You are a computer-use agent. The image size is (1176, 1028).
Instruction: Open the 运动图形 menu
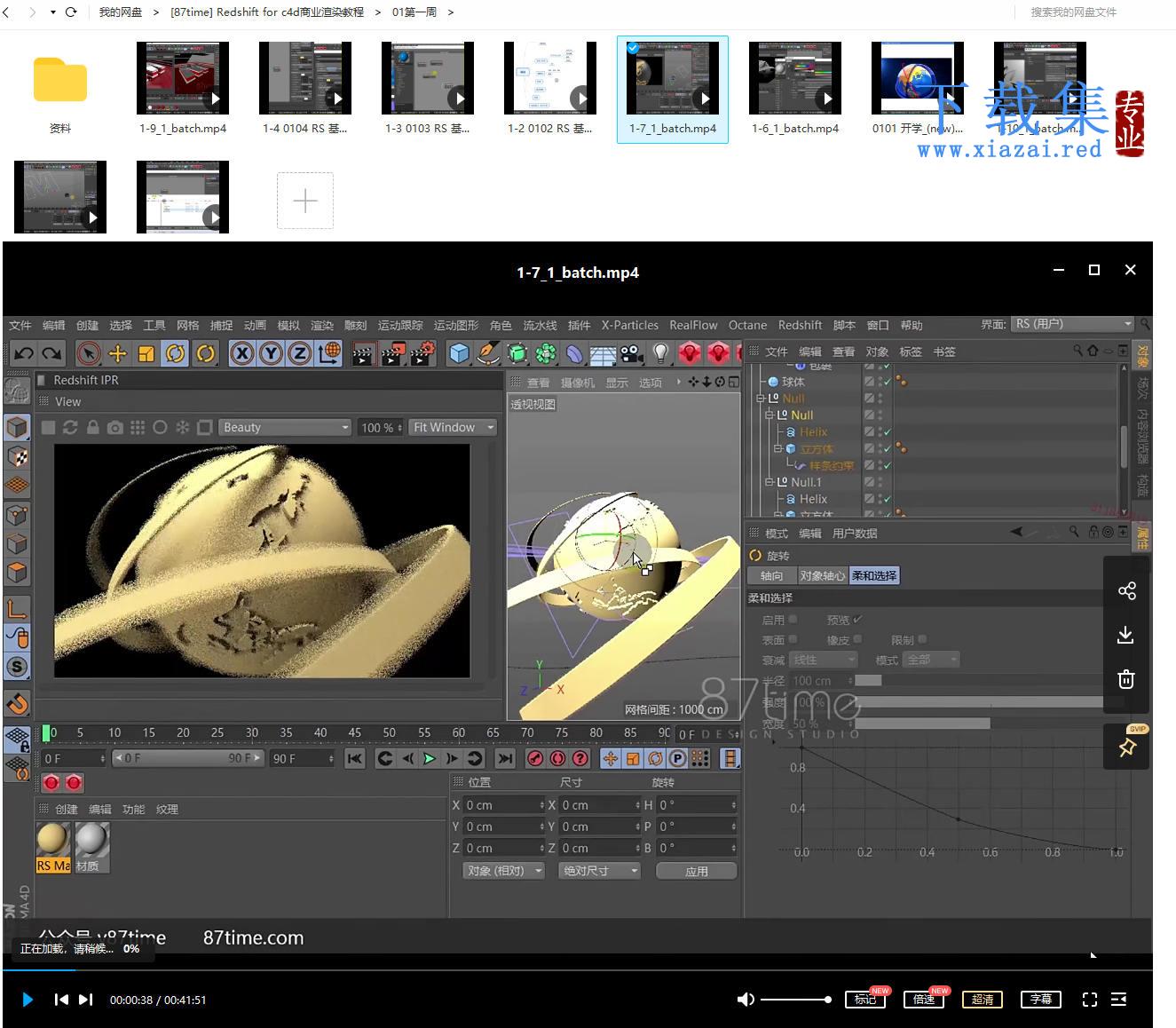(x=456, y=325)
